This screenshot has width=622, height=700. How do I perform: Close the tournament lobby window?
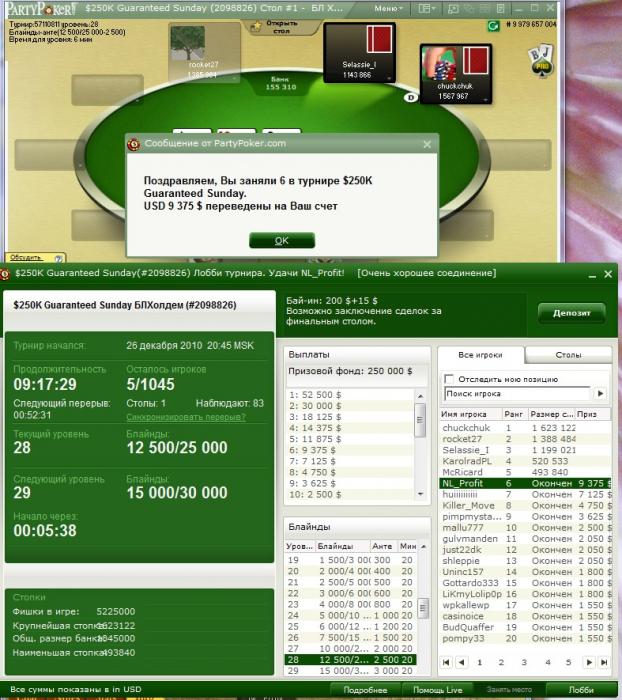pyautogui.click(x=608, y=274)
